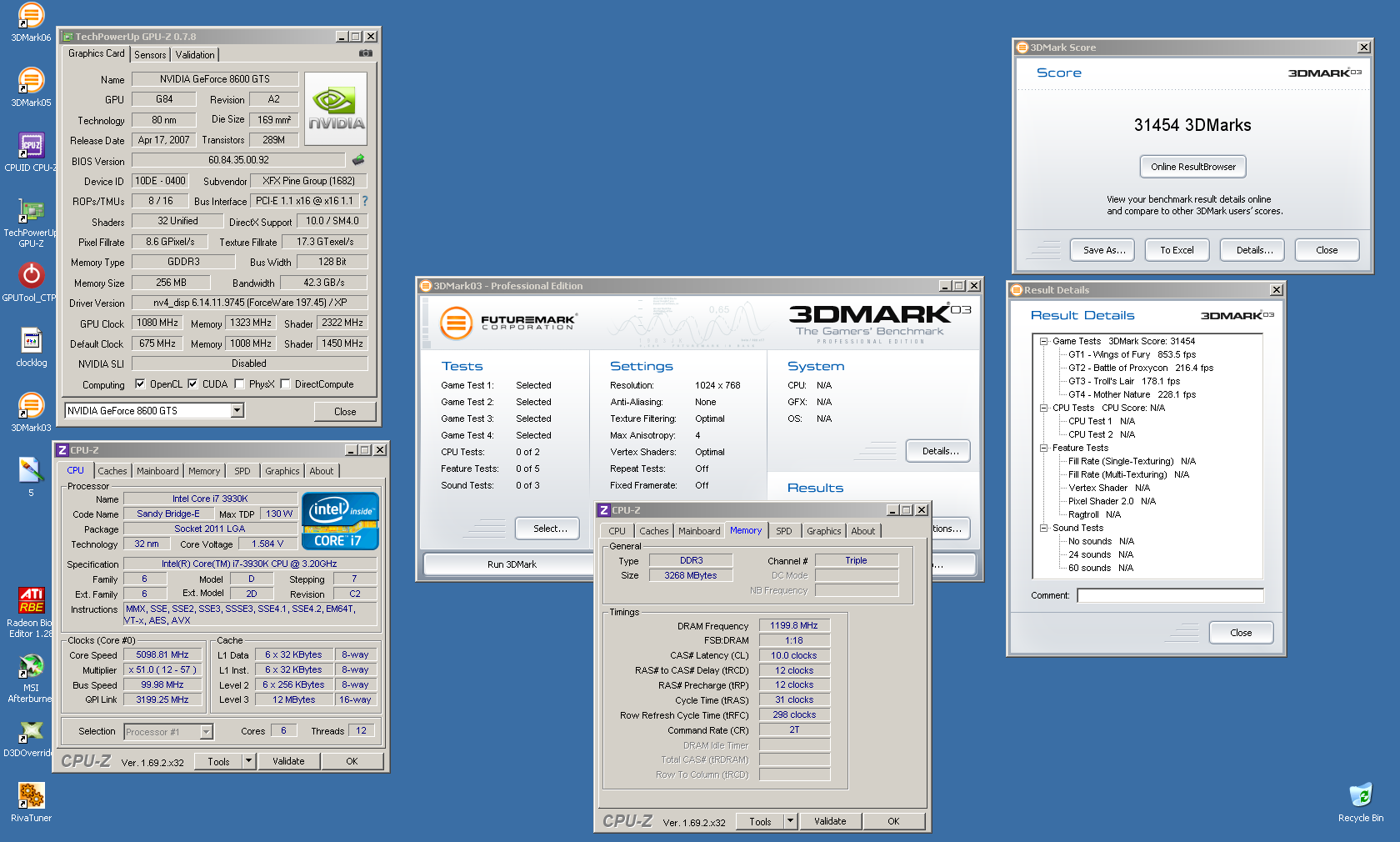Viewport: 1400px width, 842px height.
Task: Switch to the Sensors tab in GPU-Z
Action: 150,55
